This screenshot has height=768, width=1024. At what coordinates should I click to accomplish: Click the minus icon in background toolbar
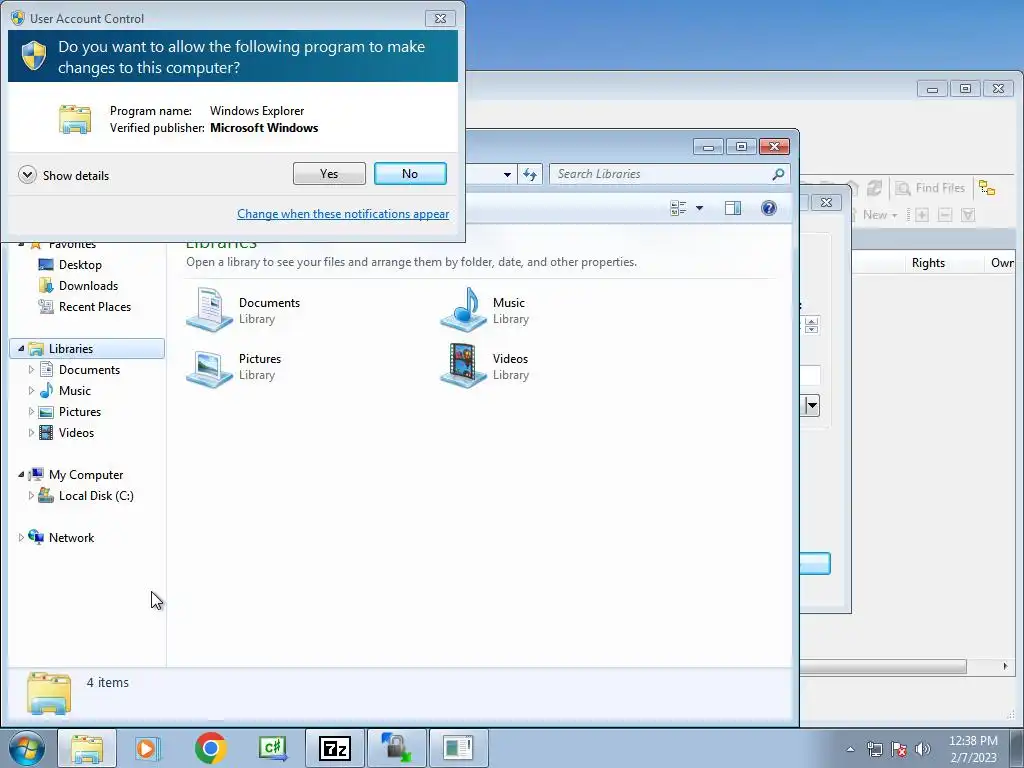944,215
